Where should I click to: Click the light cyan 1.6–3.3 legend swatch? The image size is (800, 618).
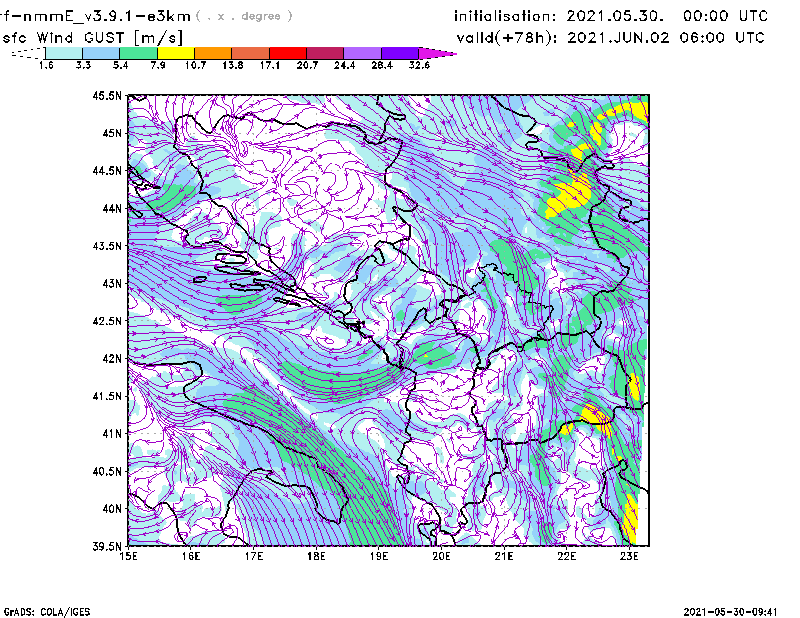click(x=64, y=53)
